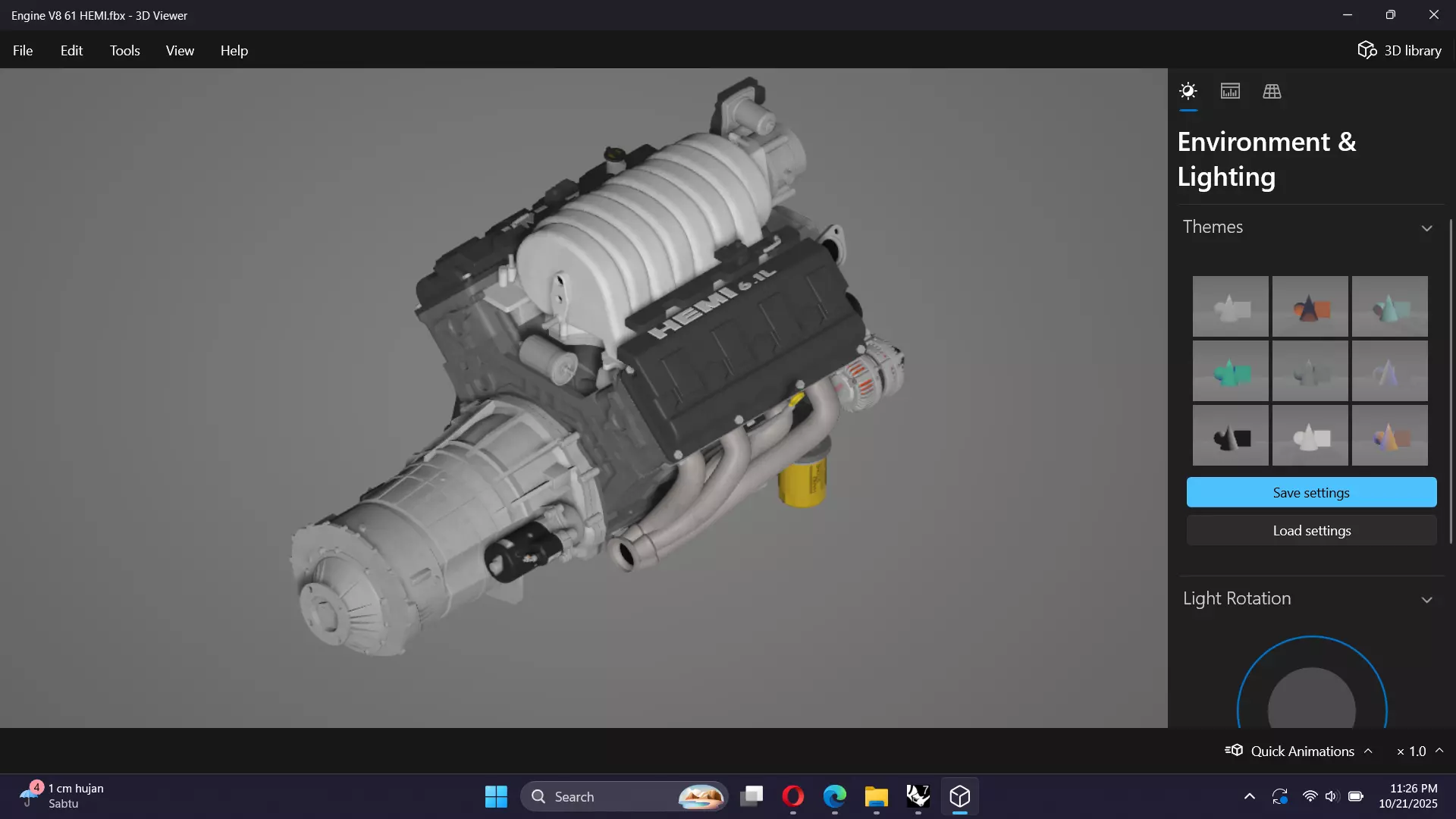Open the Stats & Shading tab icon
The width and height of the screenshot is (1456, 819).
(x=1230, y=92)
